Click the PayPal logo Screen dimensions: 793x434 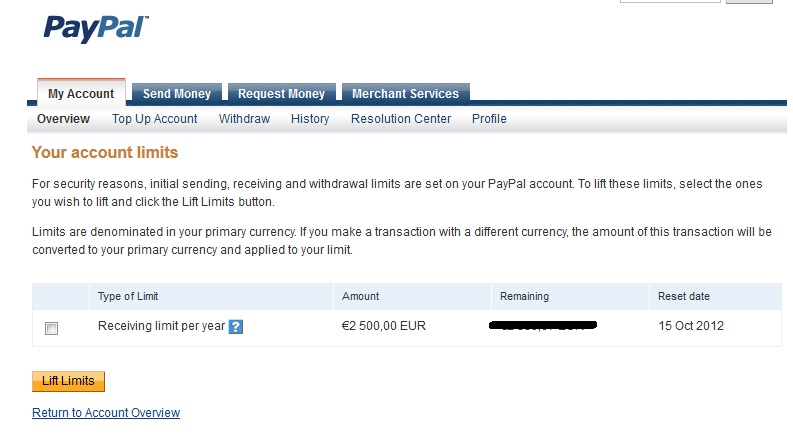96,27
